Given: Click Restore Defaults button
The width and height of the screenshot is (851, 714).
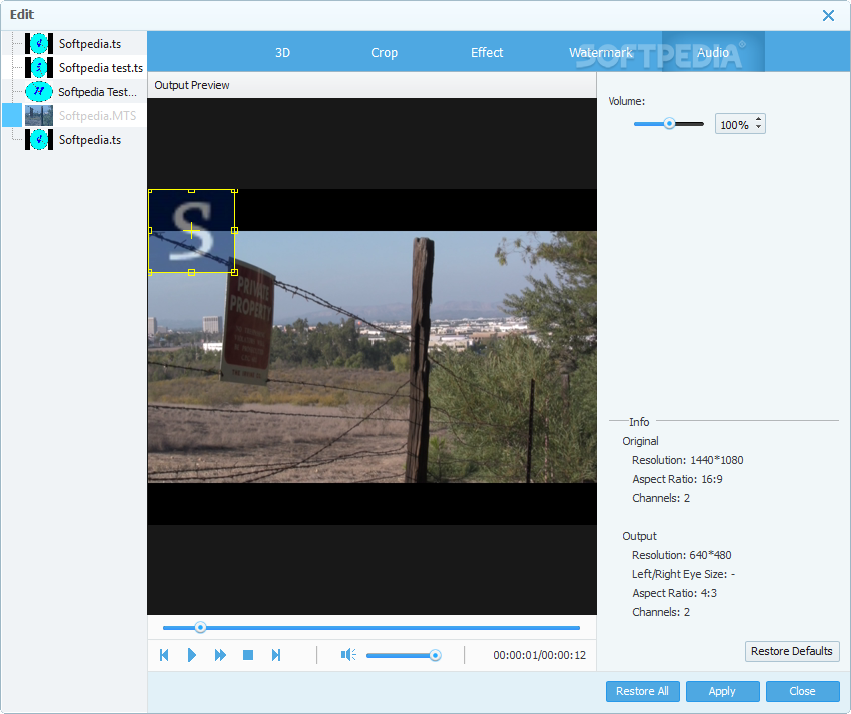Looking at the screenshot, I should tap(792, 651).
